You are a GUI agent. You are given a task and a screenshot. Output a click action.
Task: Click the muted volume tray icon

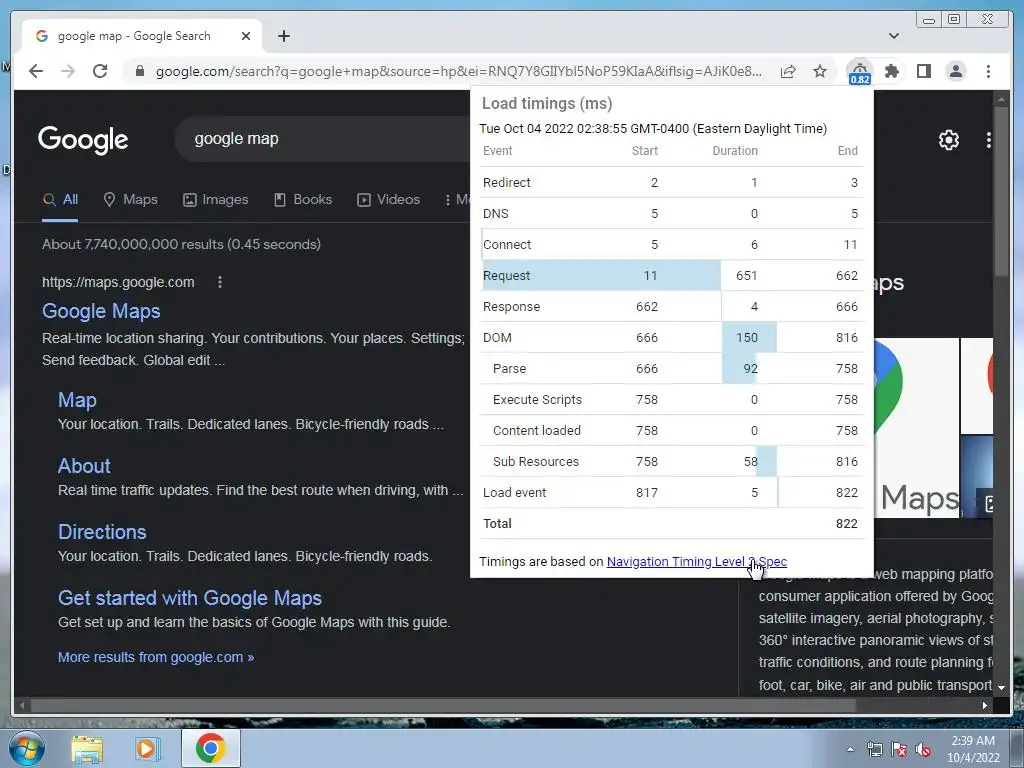point(923,749)
